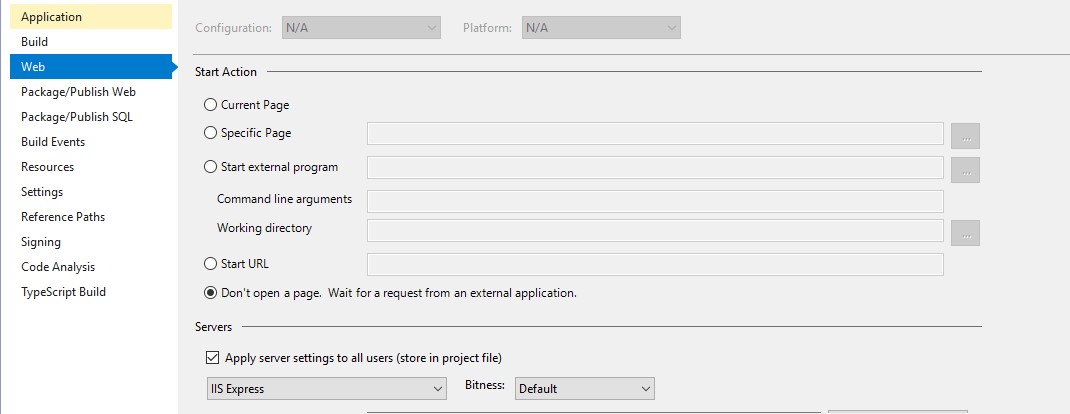Go to Package/Publish Web tab

pyautogui.click(x=91, y=91)
